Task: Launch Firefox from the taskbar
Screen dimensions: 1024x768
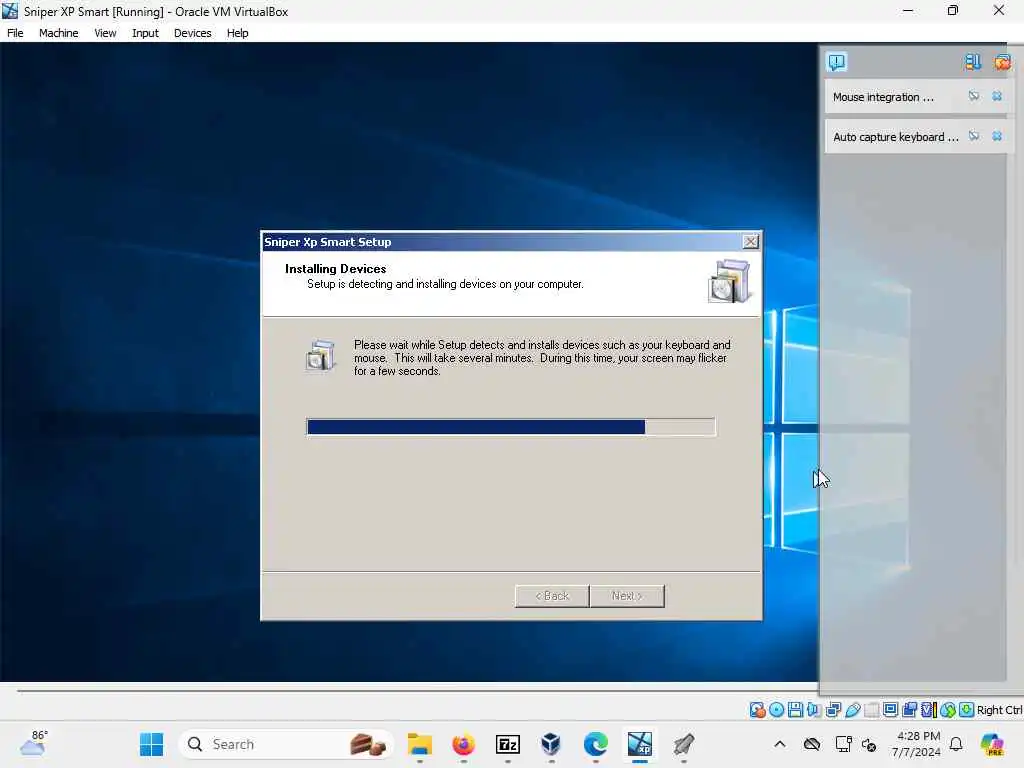Action: point(464,744)
